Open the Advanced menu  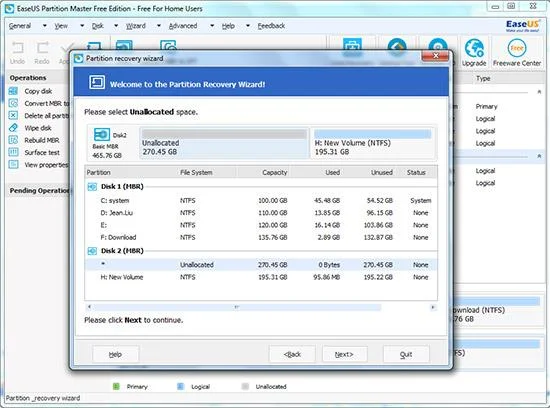183,26
